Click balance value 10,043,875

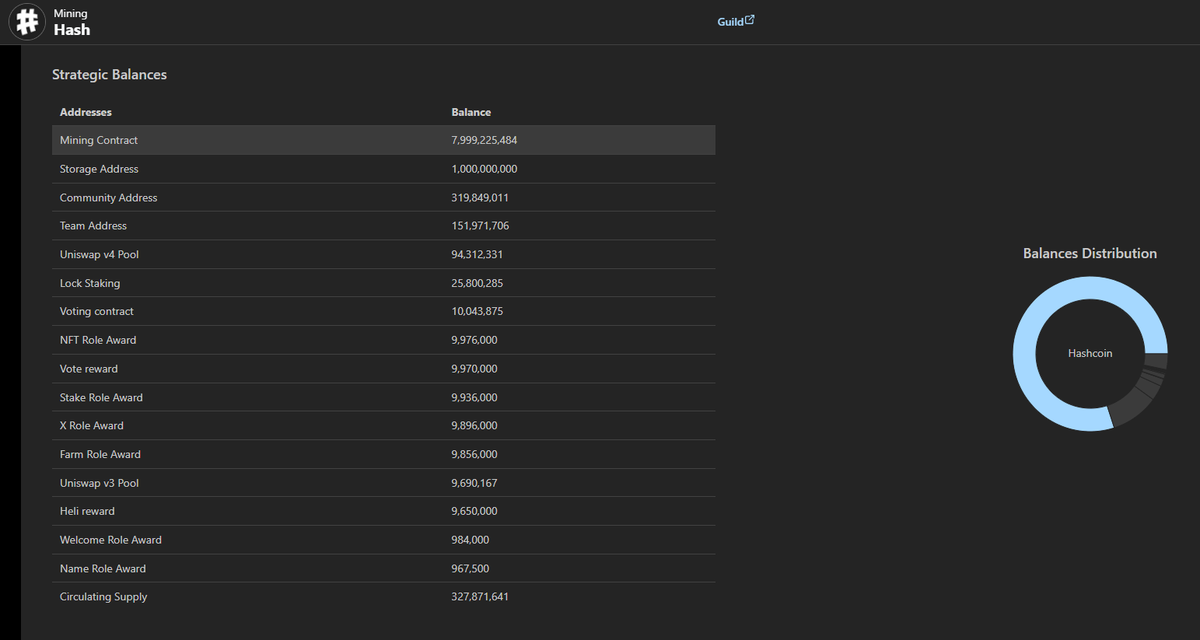tap(477, 311)
